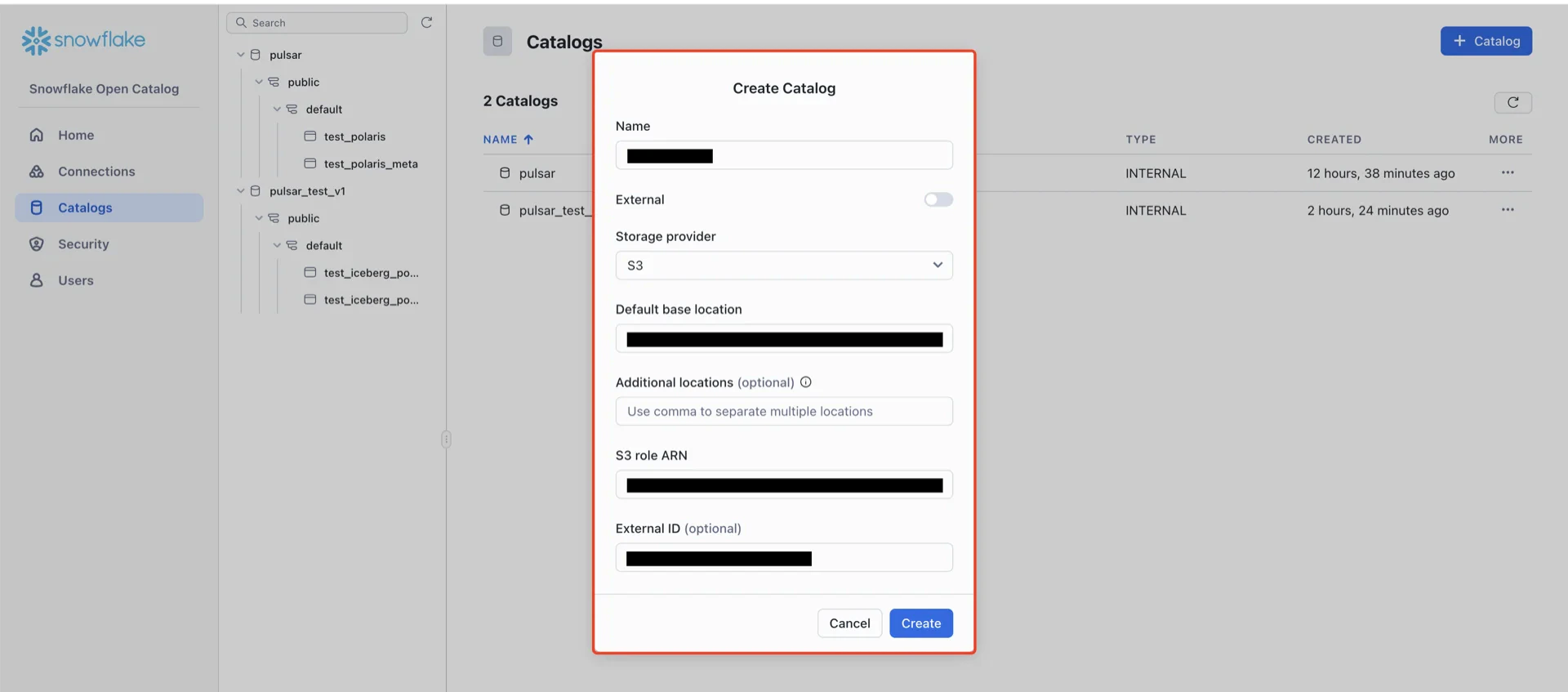Screen dimensions: 1568x692
Task: Click the pulsar row database icon in table
Action: point(505,173)
